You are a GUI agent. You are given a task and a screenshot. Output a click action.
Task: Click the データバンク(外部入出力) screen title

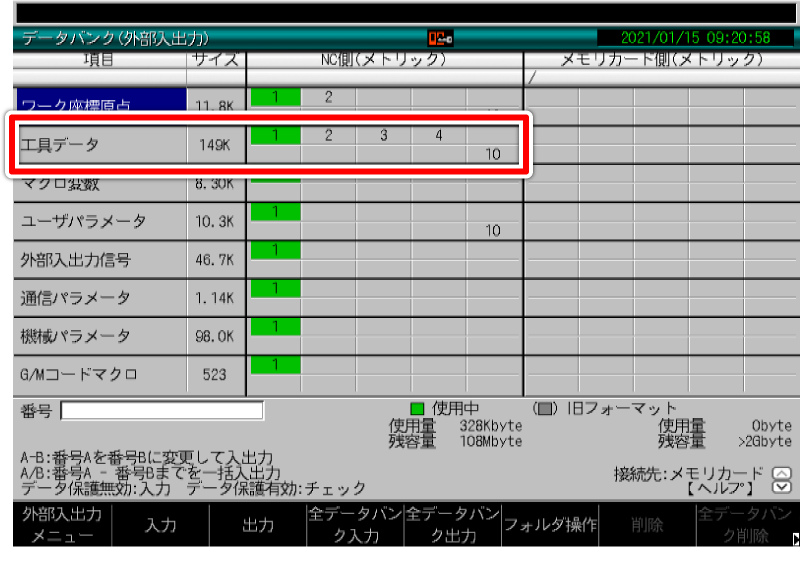(x=115, y=38)
